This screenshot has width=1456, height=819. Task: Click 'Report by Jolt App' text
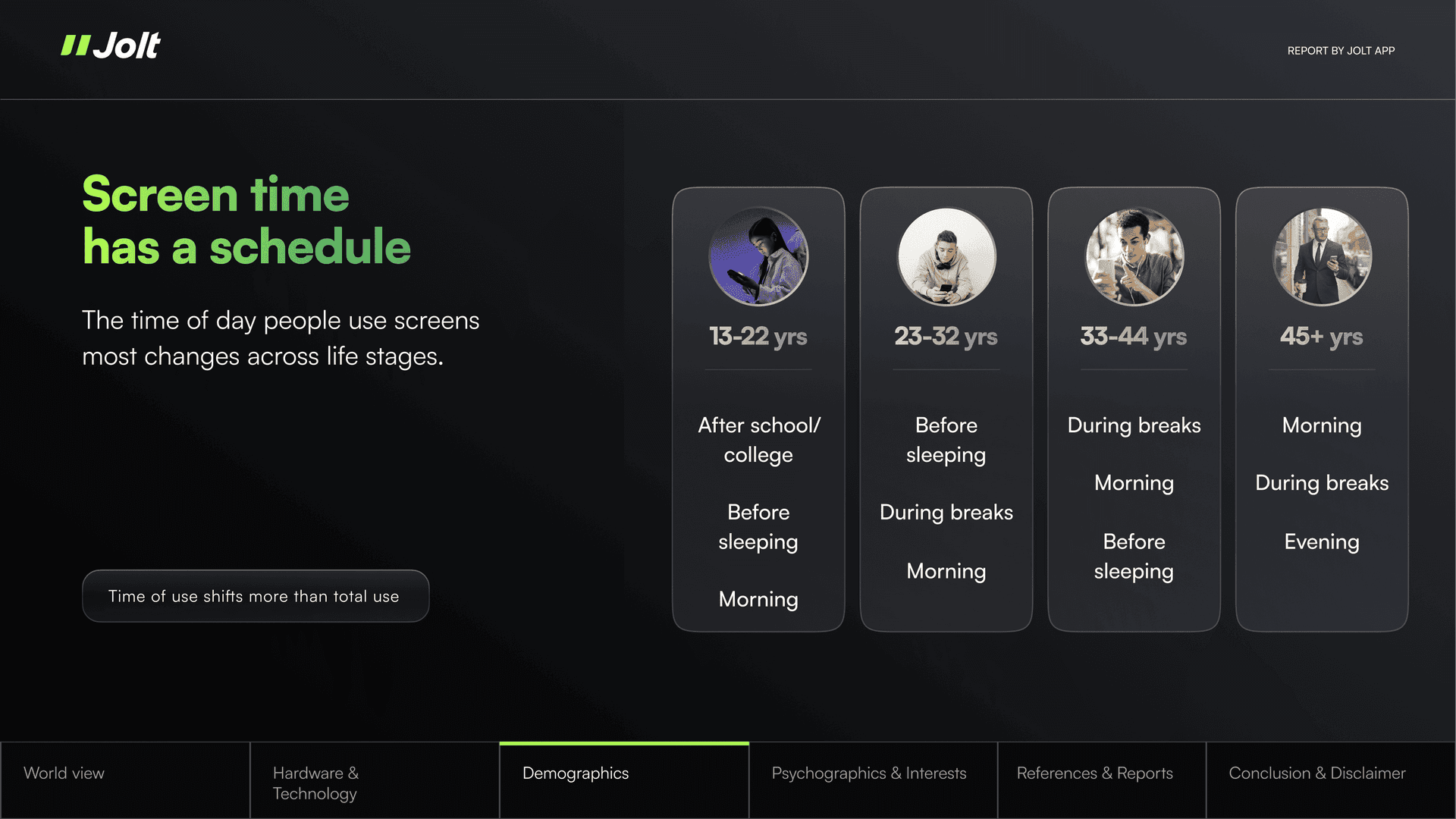[x=1341, y=51]
